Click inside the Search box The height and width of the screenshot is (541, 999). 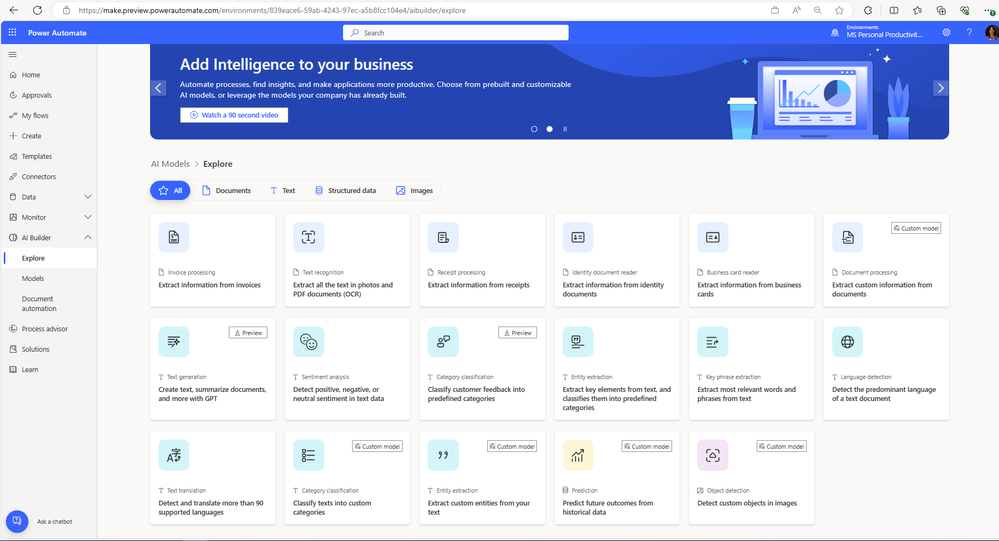point(456,32)
